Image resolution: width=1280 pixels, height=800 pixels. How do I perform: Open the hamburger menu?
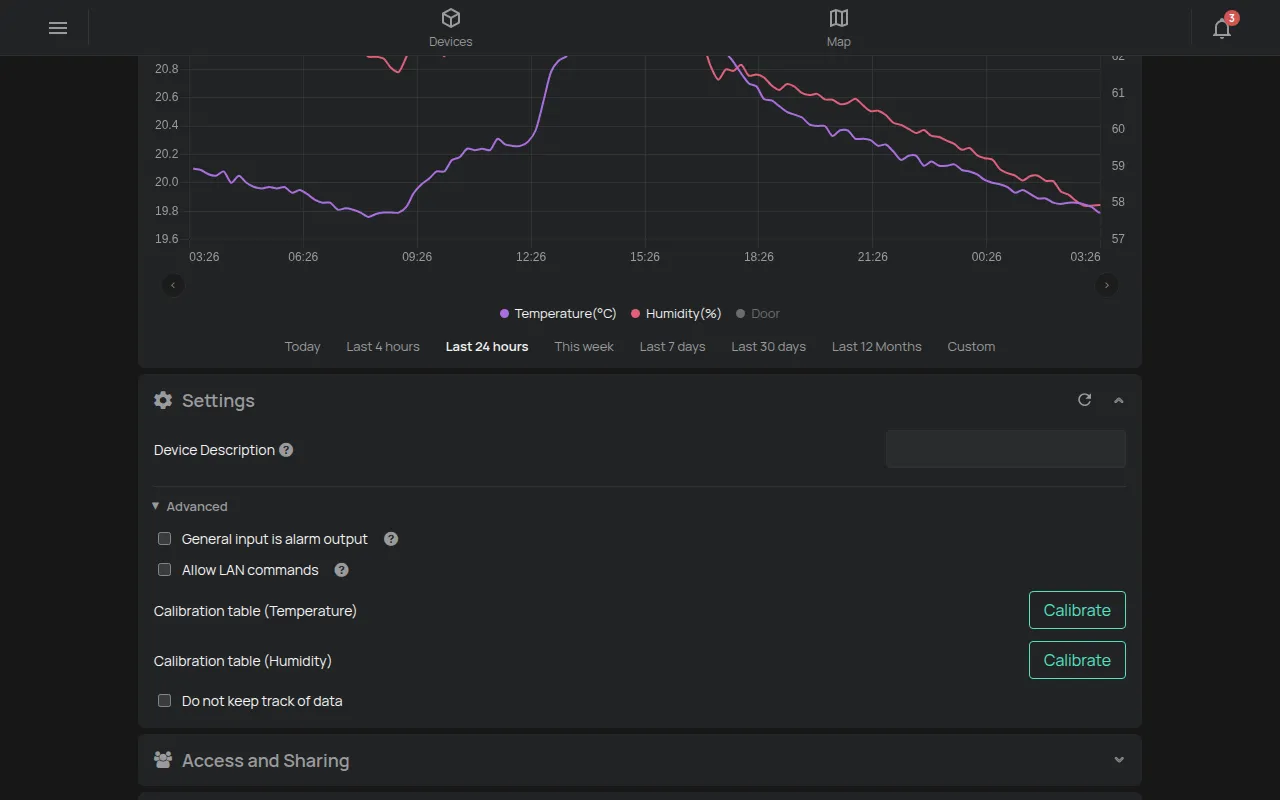pyautogui.click(x=58, y=28)
